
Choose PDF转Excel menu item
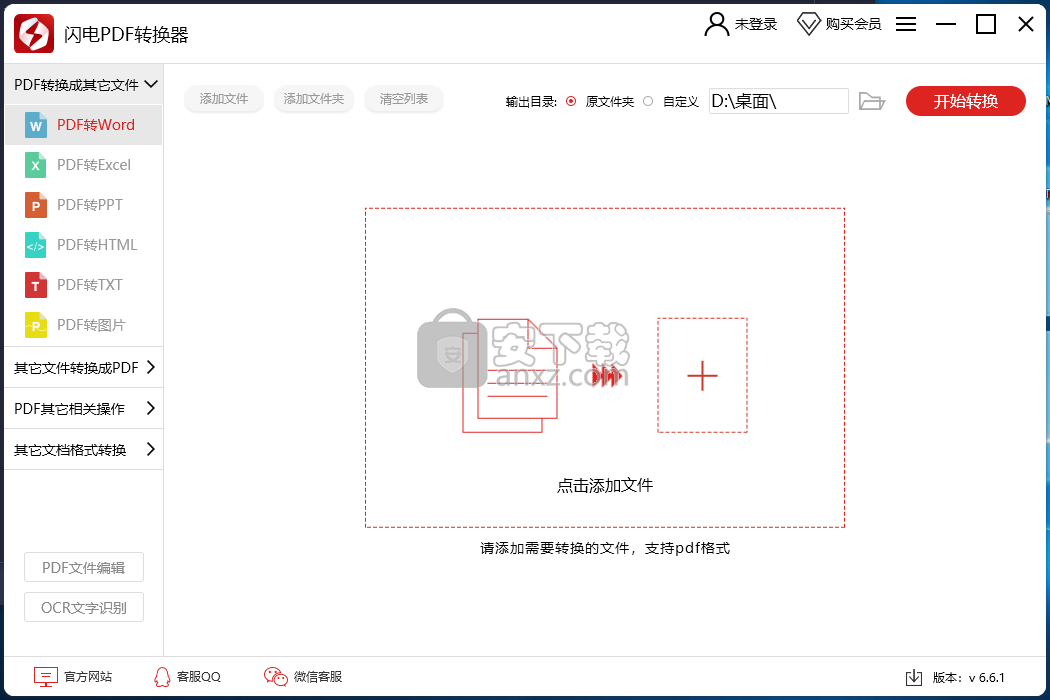(x=84, y=165)
